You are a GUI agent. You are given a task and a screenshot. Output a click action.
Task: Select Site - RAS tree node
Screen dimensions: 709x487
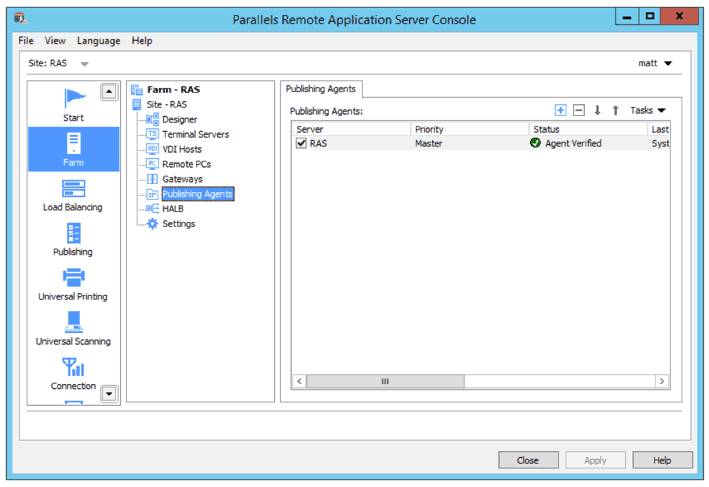tap(166, 104)
